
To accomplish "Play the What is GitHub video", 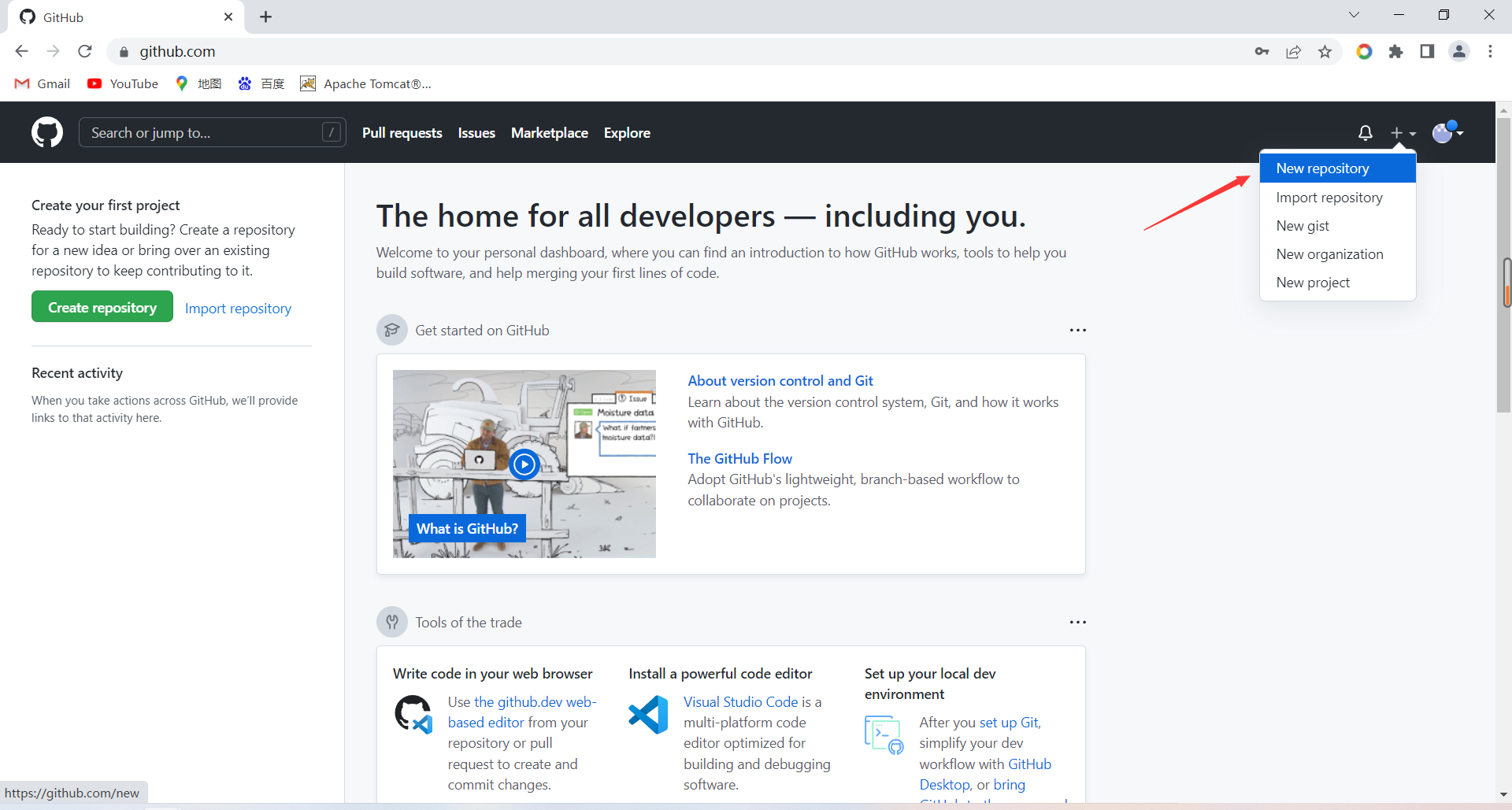I will (524, 464).
